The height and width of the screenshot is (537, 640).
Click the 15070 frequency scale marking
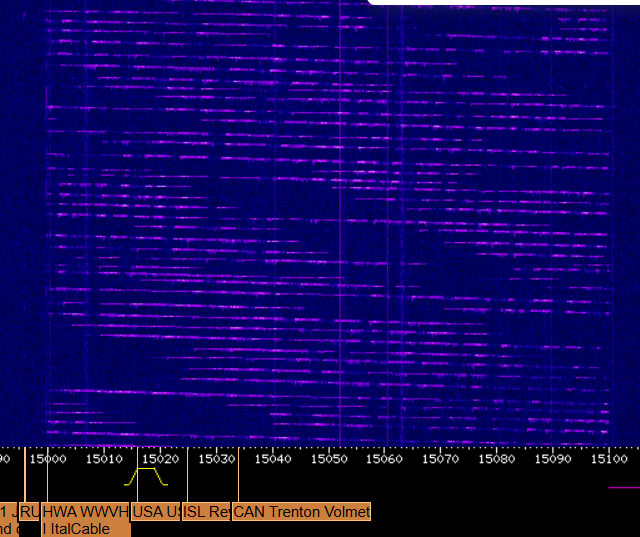pos(441,459)
